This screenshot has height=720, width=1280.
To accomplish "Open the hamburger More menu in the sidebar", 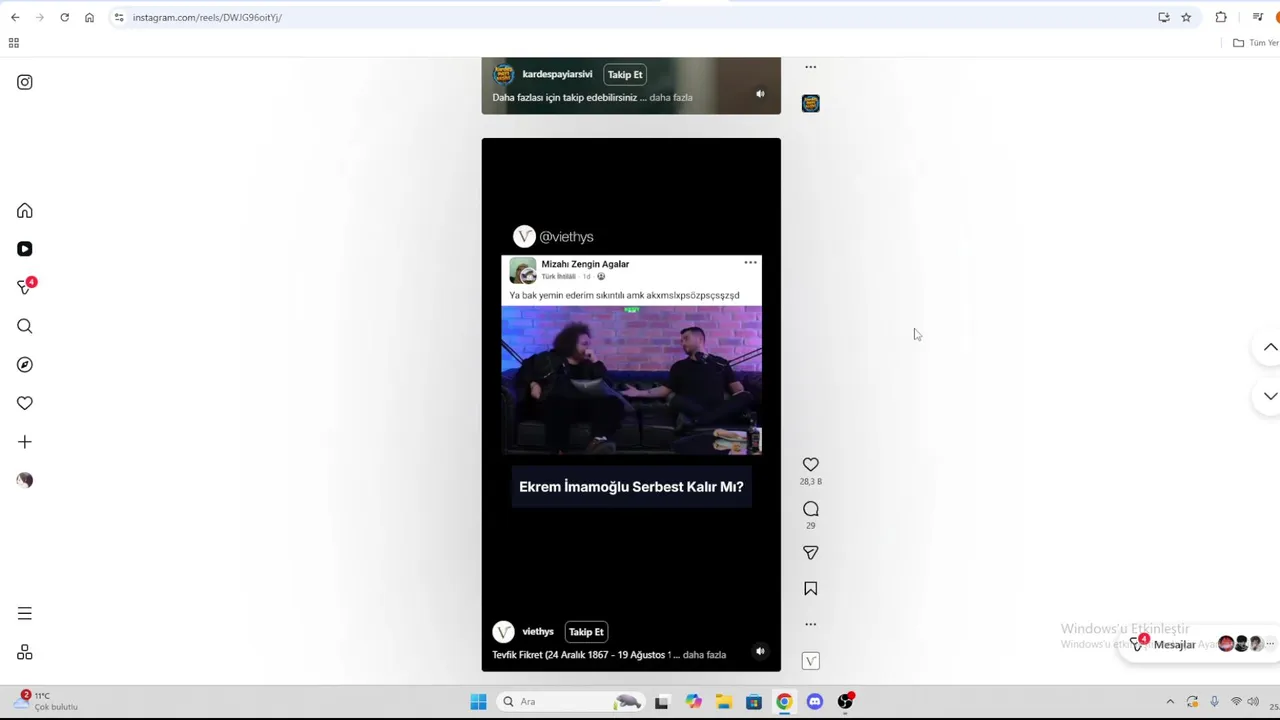I will tap(25, 614).
